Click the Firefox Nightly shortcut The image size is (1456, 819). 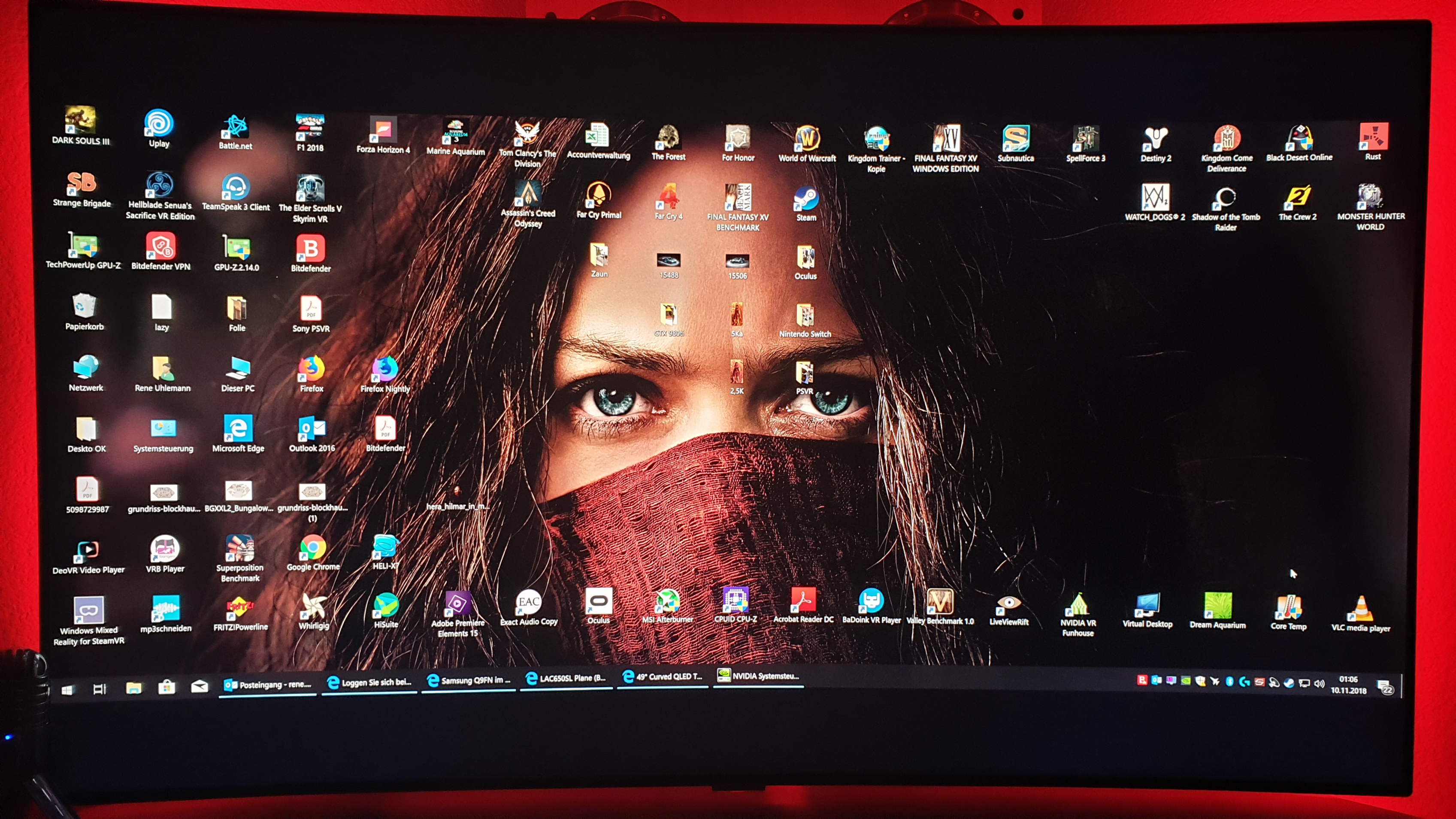[385, 375]
